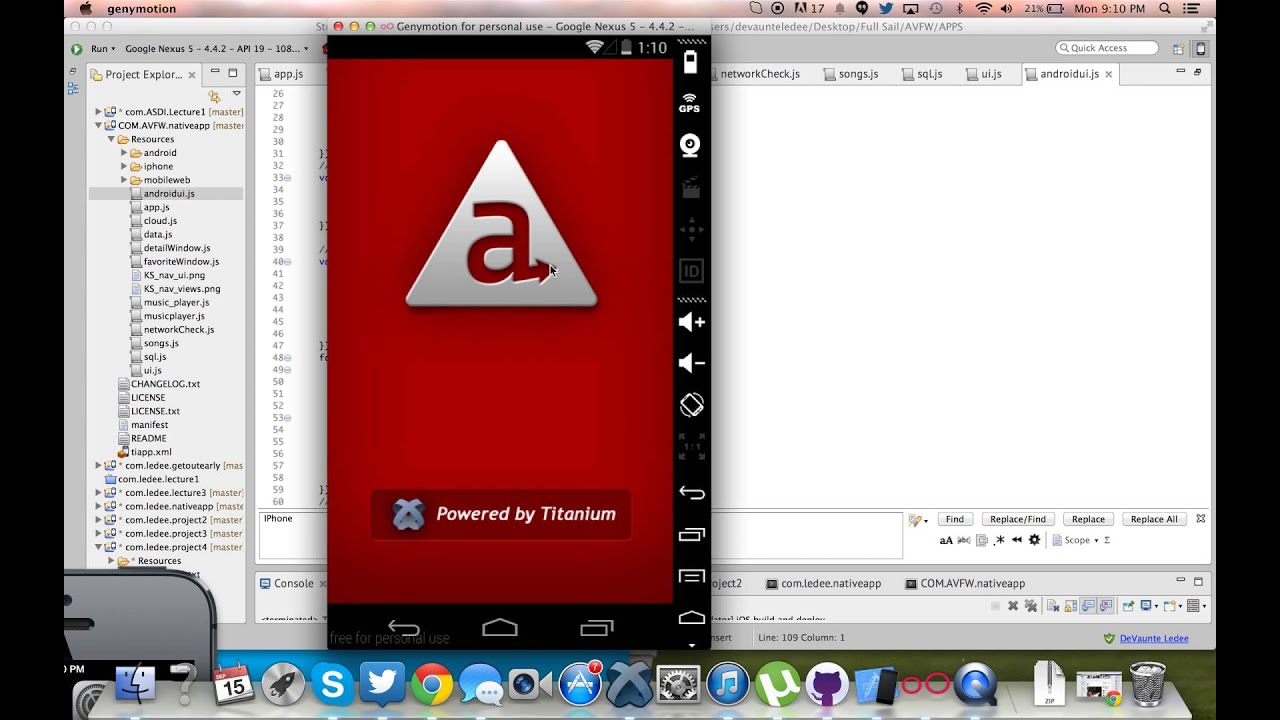Open the App Store from the Dock
1280x720 pixels.
pos(580,684)
